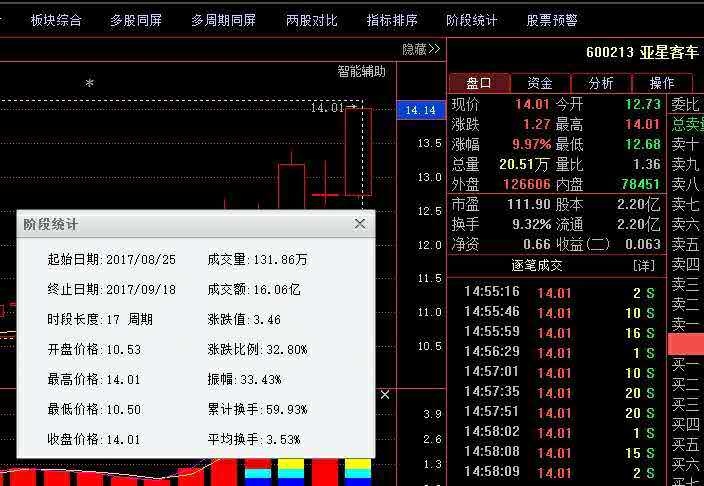Click the small X on the indicator sub-panel
This screenshot has width=704, height=486.
click(384, 396)
